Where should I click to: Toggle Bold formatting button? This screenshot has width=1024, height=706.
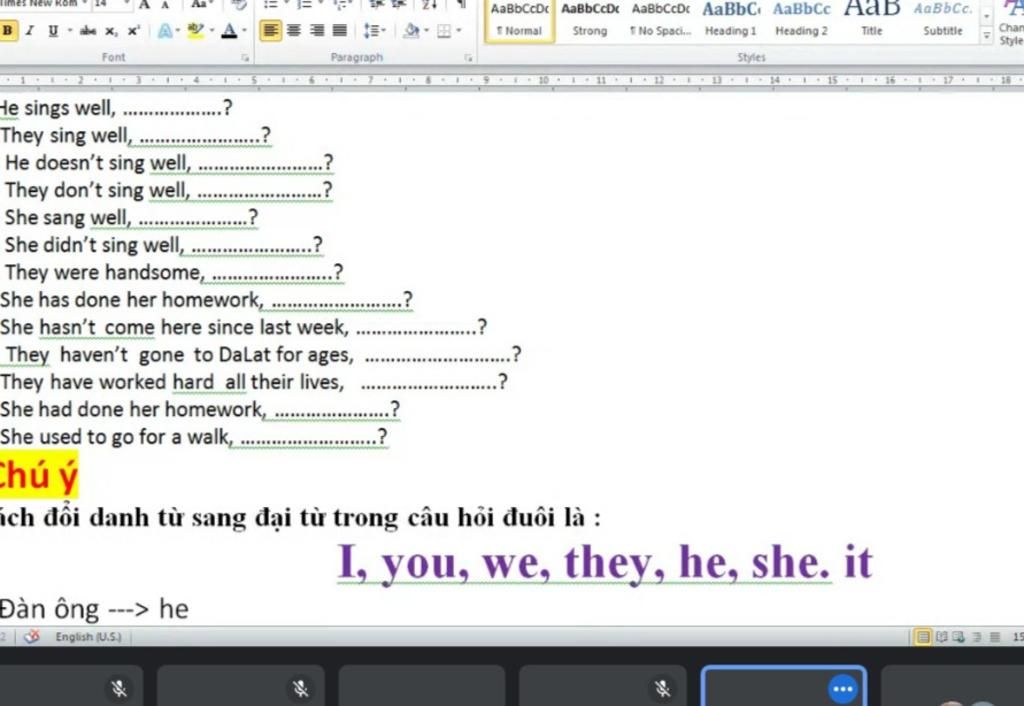pos(8,31)
